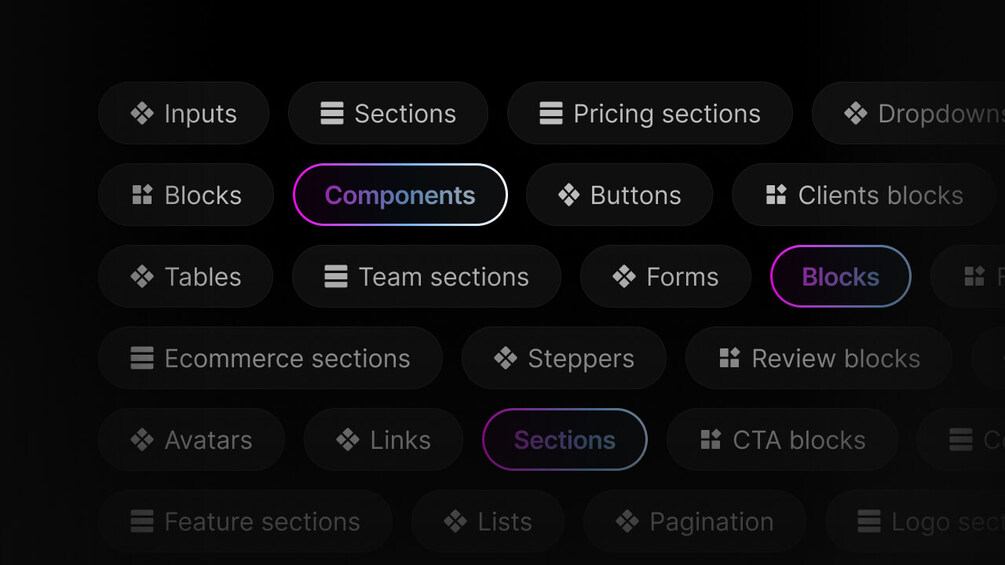Click the rows icon on Ecommerce sections chip
This screenshot has height=565, width=1005.
(142, 358)
